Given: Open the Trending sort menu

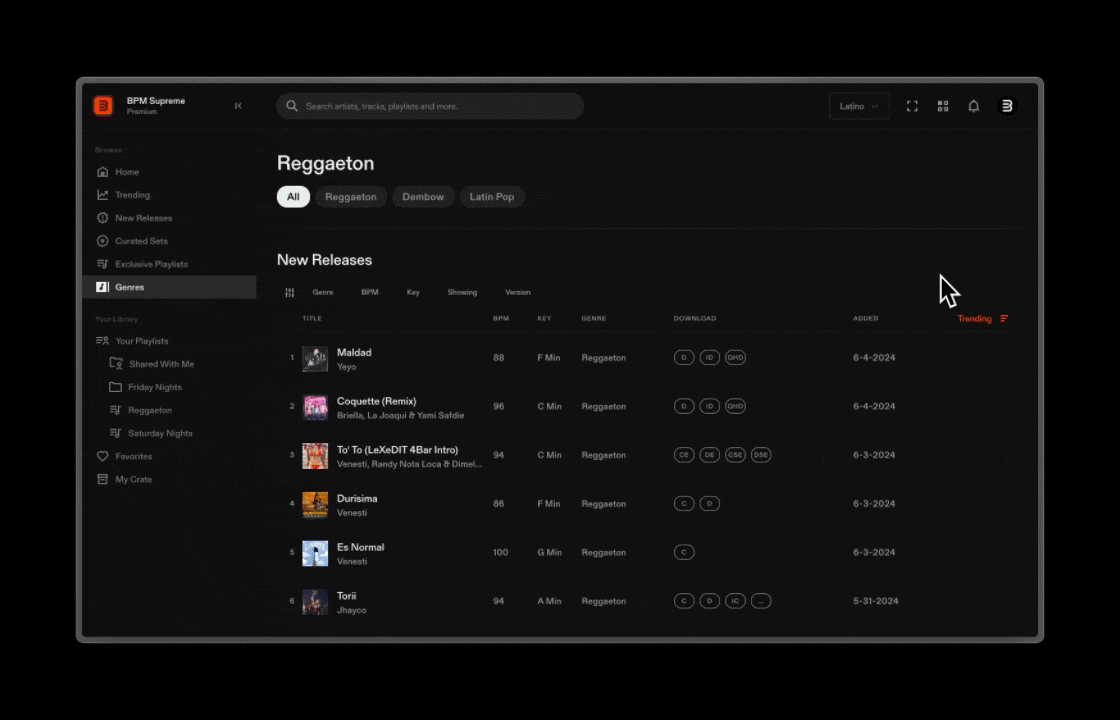Looking at the screenshot, I should 983,319.
